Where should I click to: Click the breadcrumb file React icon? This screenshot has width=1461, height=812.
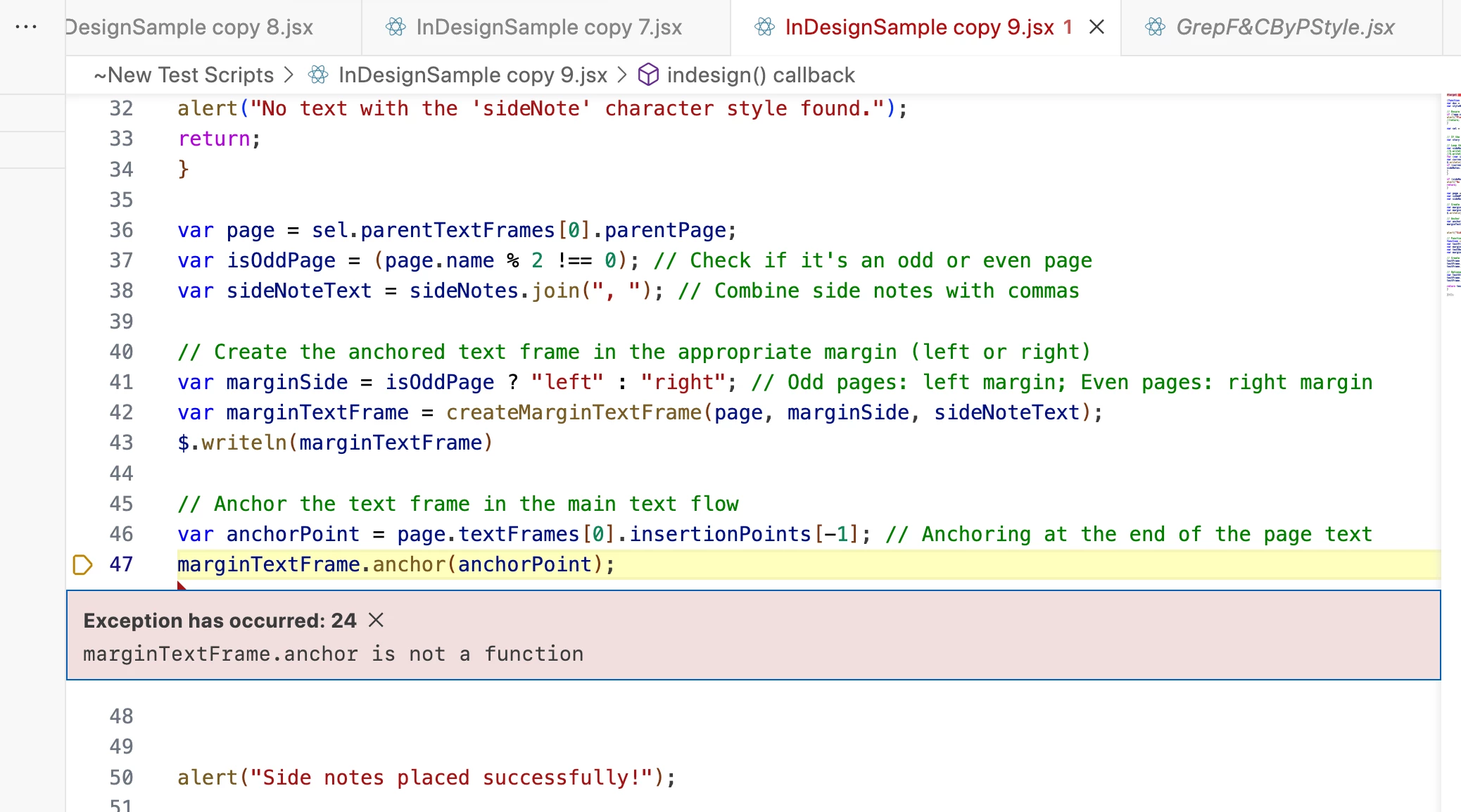(x=318, y=75)
